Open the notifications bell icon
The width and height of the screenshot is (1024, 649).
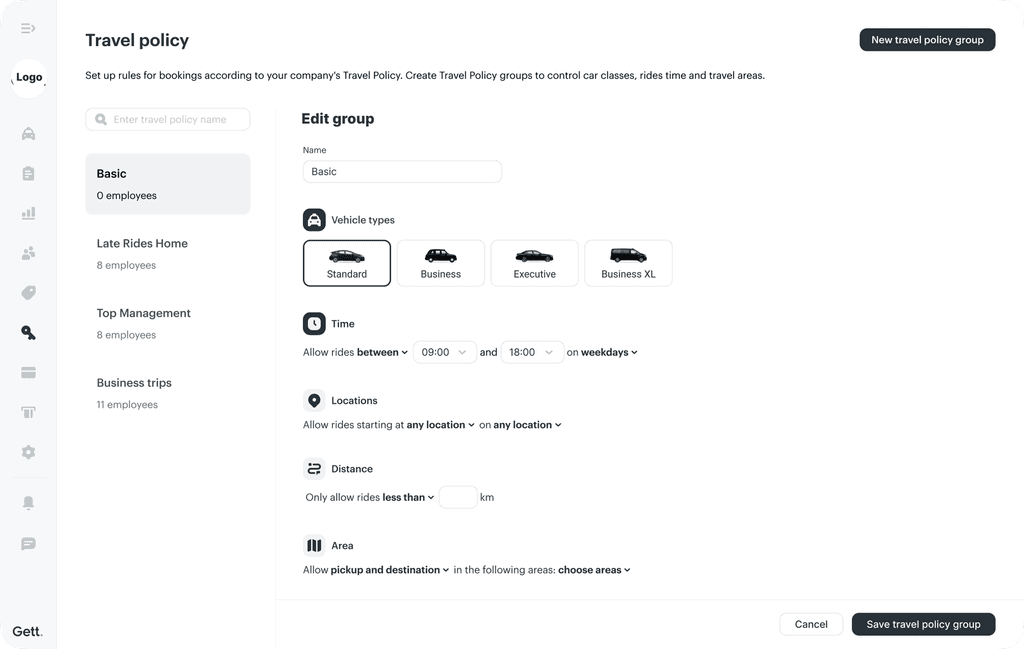coord(28,503)
